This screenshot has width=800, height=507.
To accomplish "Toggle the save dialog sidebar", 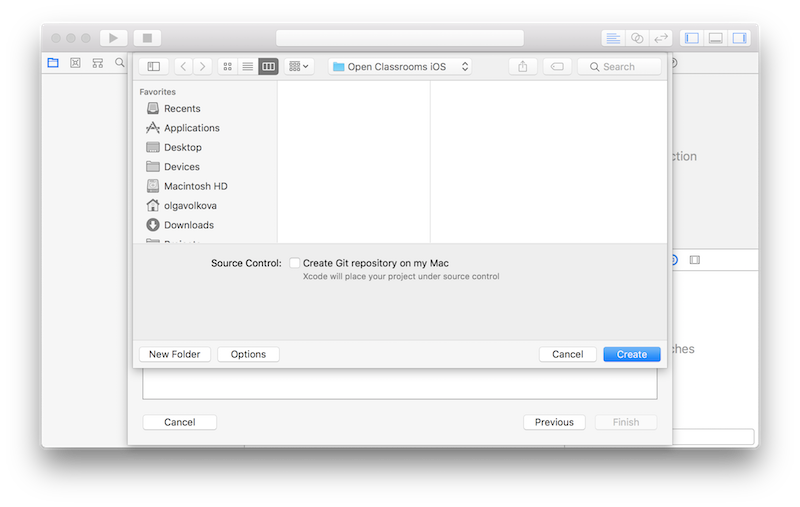I will click(x=154, y=66).
